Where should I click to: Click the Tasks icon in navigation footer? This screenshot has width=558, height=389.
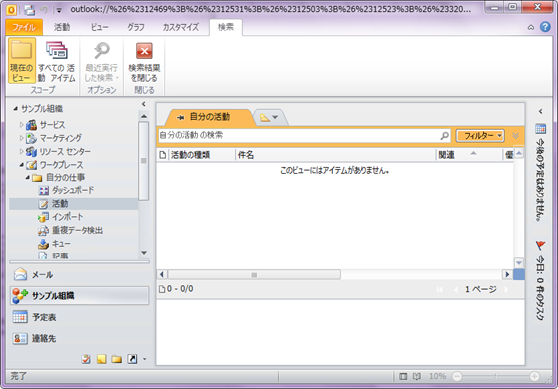click(x=86, y=359)
